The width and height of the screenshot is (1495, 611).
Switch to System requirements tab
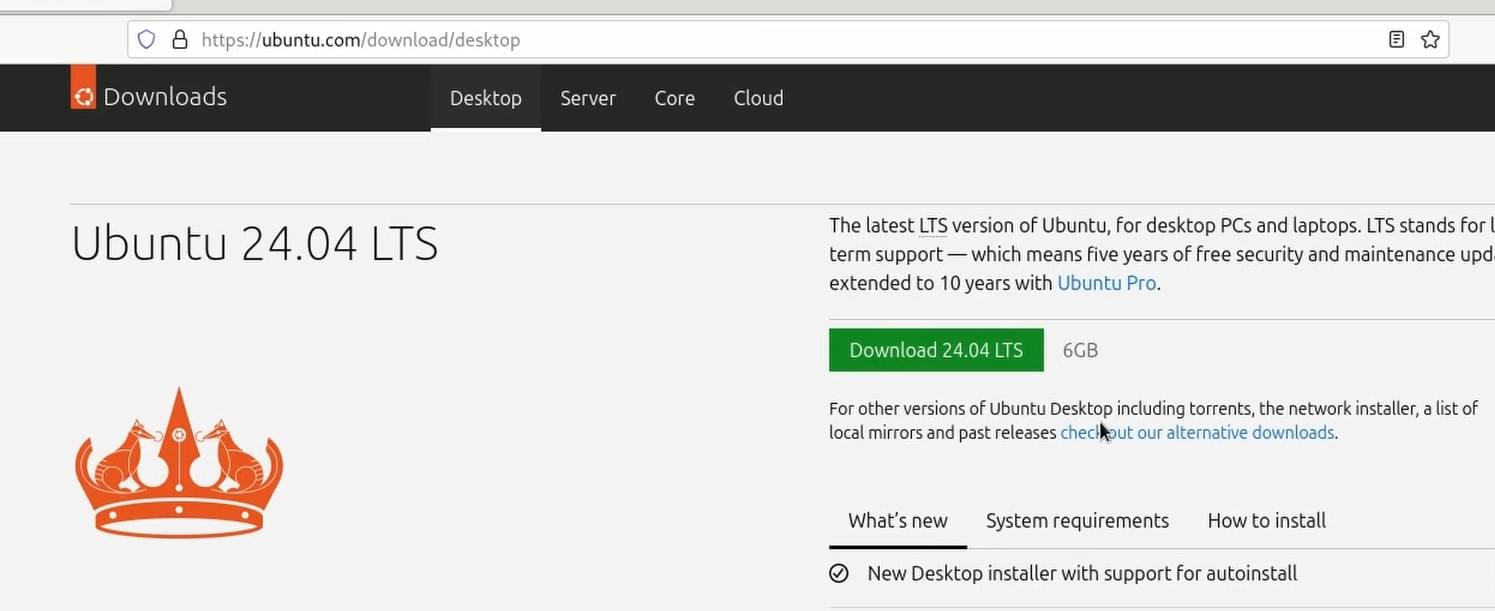[x=1077, y=521]
